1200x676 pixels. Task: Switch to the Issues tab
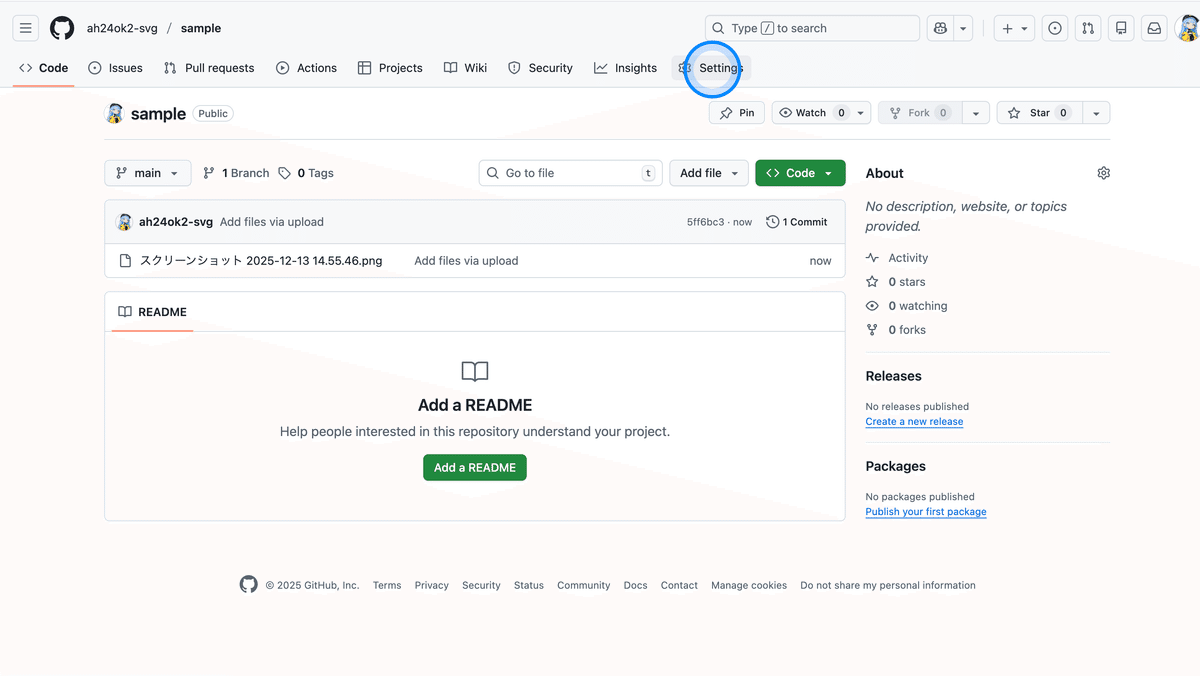pyautogui.click(x=115, y=68)
